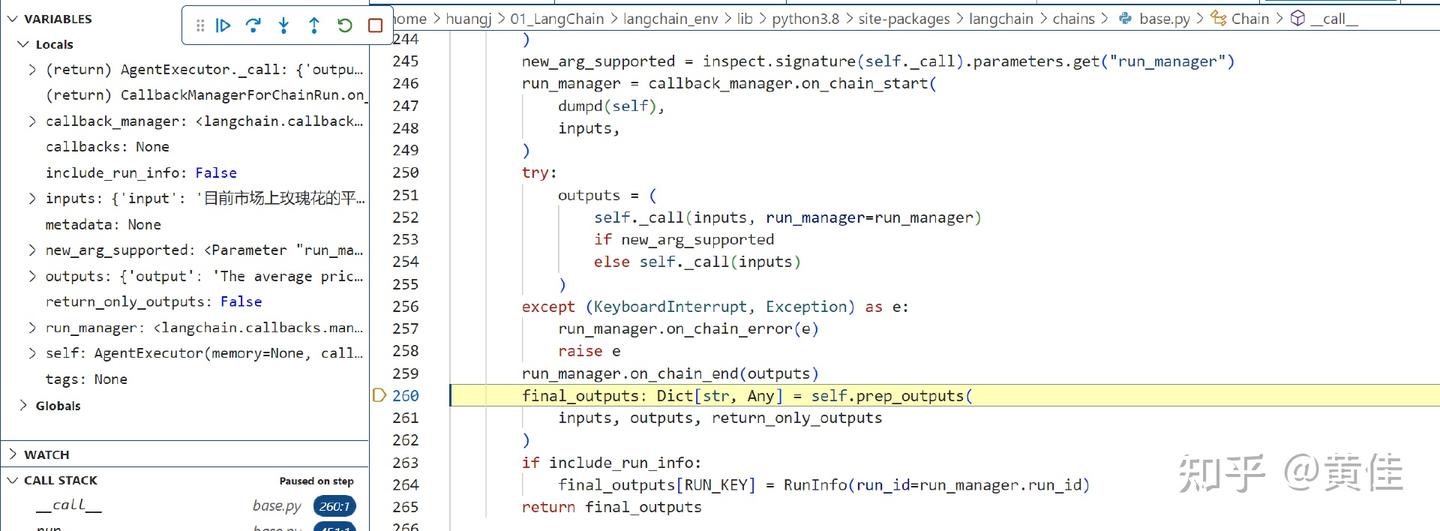Click 'run_manager.on_chain_end(outputs)' code
Viewport: 1440px width, 531px height.
click(x=670, y=373)
